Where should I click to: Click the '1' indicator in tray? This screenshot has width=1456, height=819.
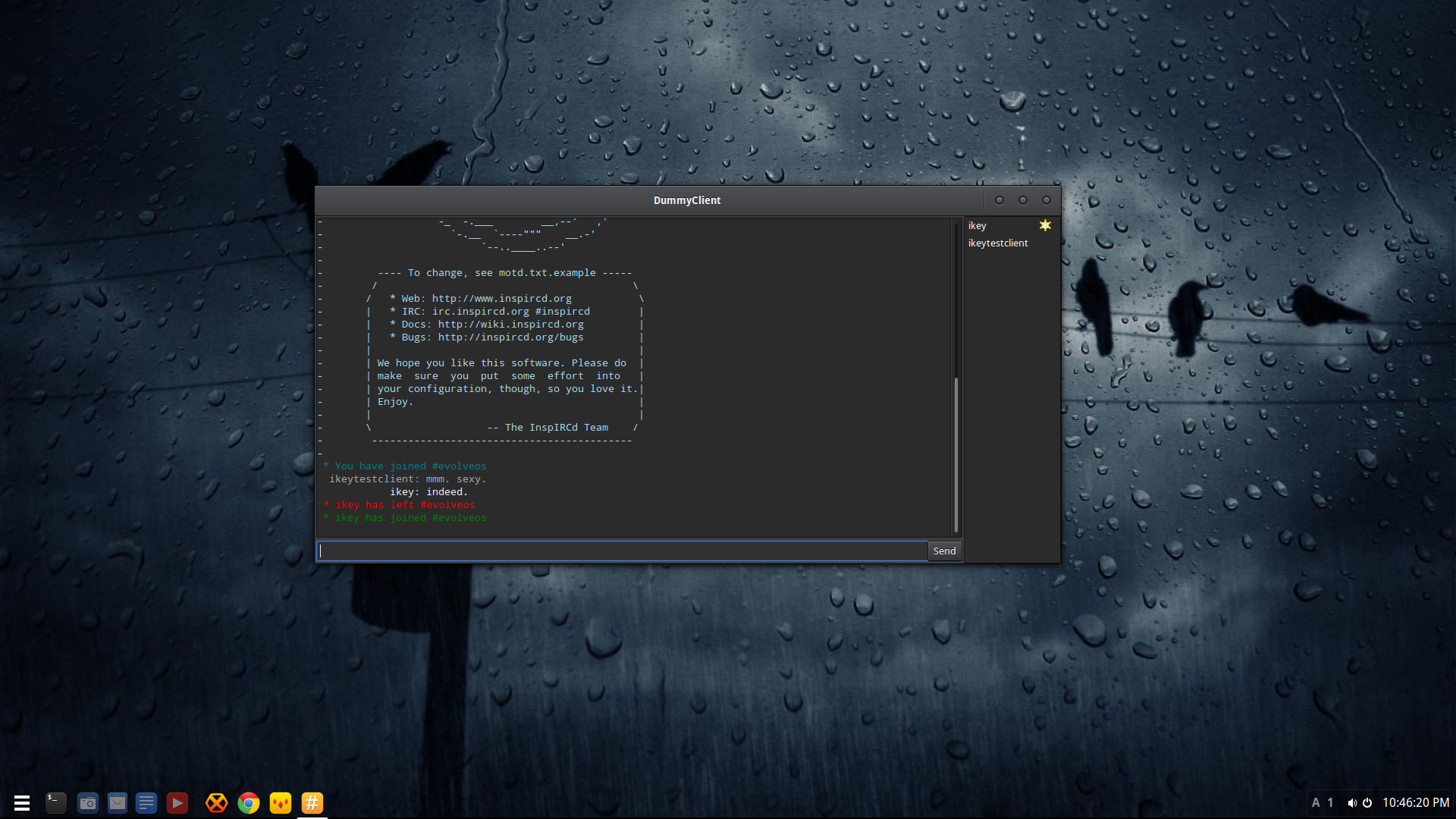coord(1330,802)
